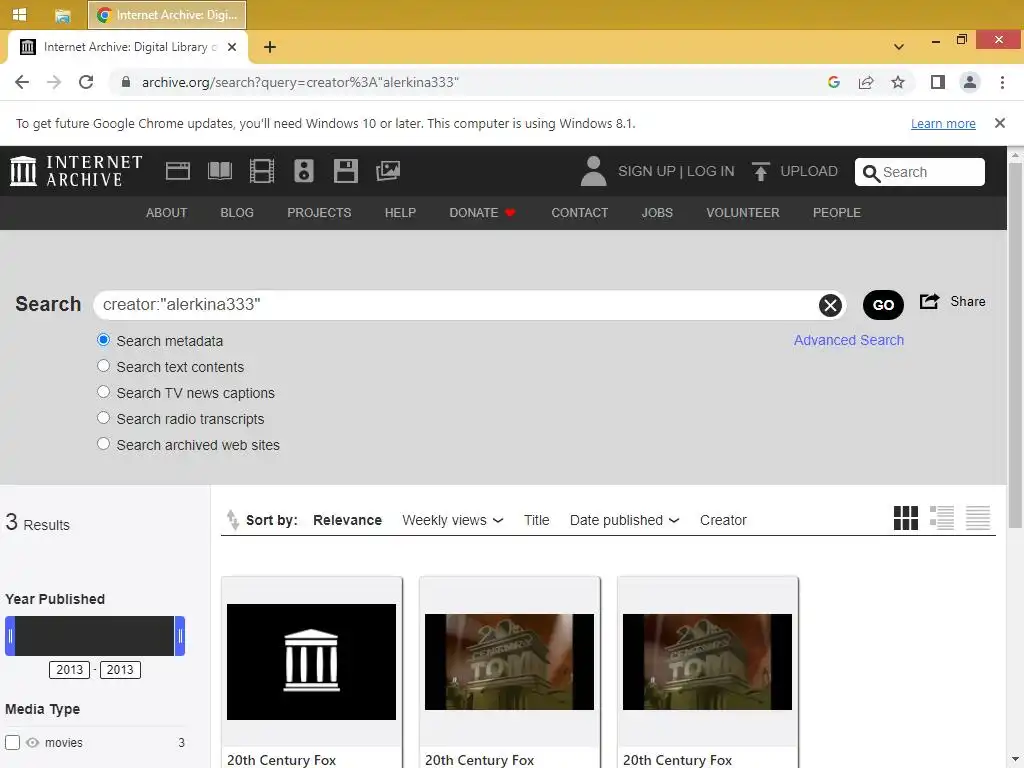Viewport: 1024px width, 768px height.
Task: Open the HELP menu item
Action: [x=400, y=213]
